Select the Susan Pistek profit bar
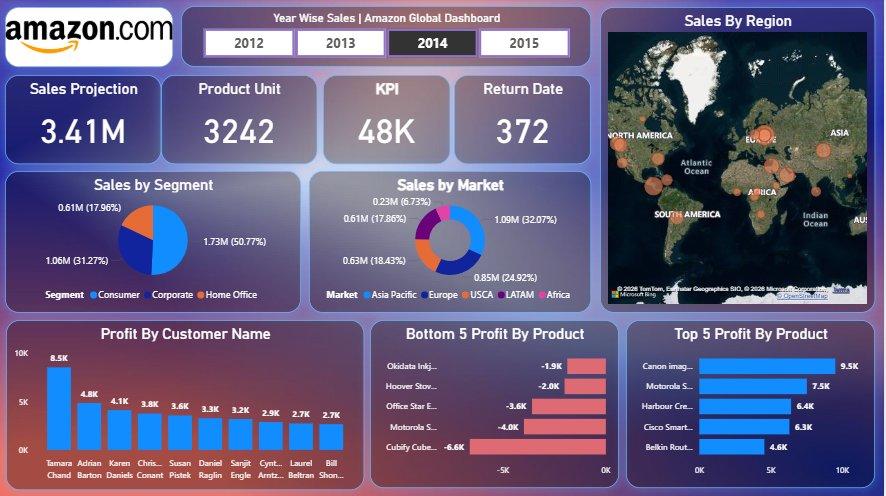This screenshot has height=496, width=886. click(180, 433)
